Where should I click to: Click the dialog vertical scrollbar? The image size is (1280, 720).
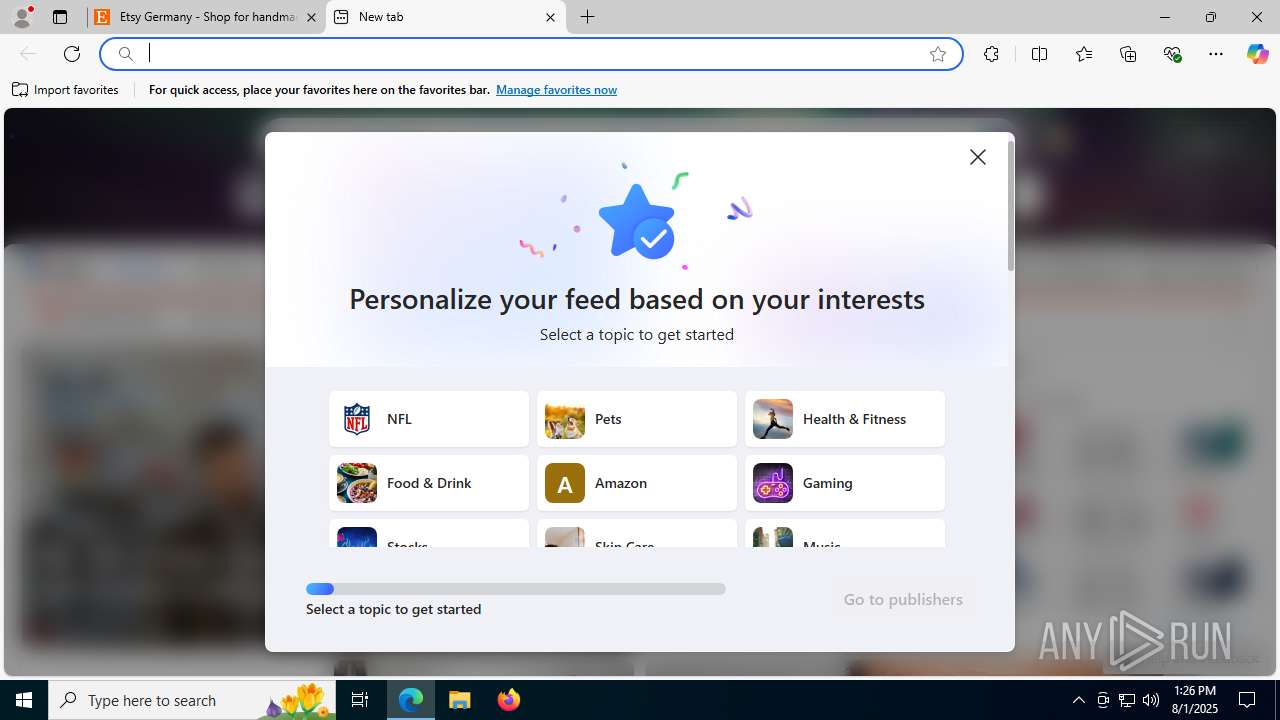click(1011, 206)
